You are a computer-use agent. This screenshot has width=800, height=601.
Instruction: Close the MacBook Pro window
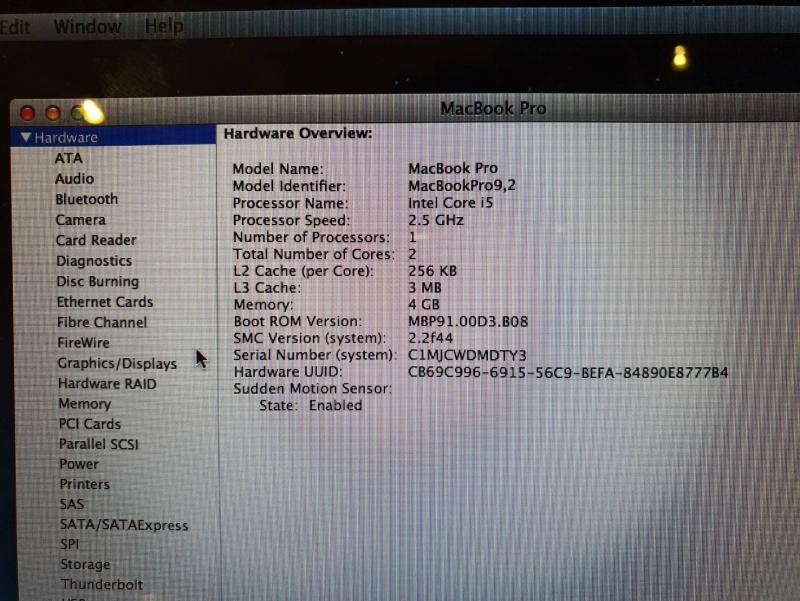coord(28,113)
